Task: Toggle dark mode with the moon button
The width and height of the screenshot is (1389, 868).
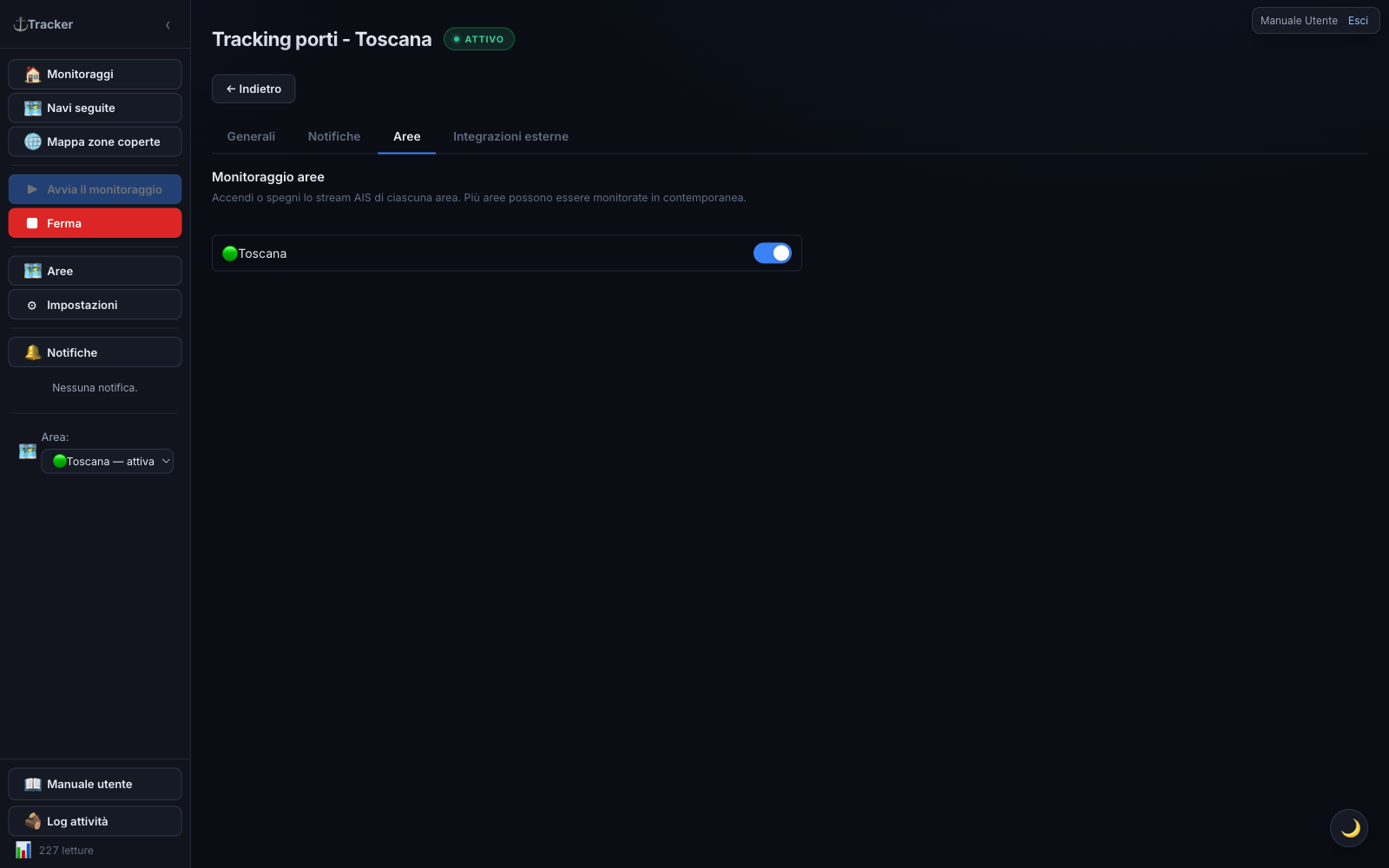Action: click(x=1349, y=828)
